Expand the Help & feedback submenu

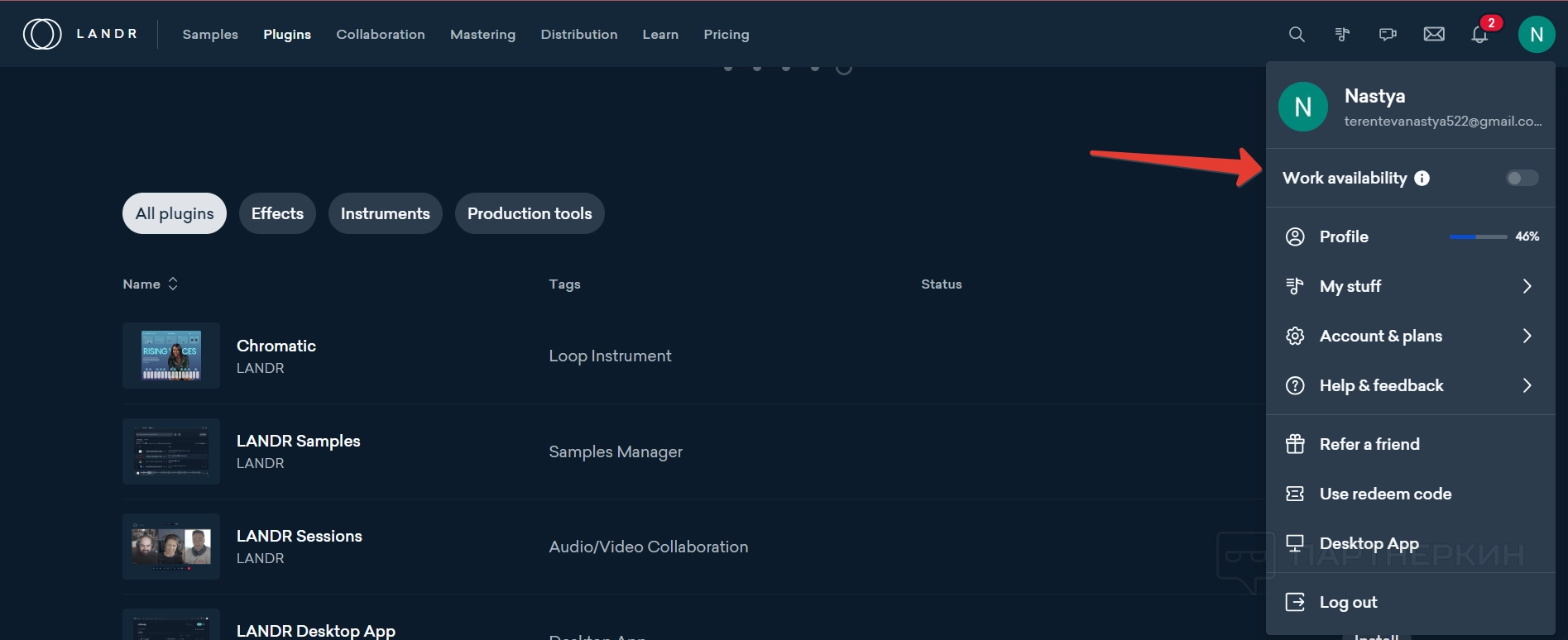(1527, 385)
